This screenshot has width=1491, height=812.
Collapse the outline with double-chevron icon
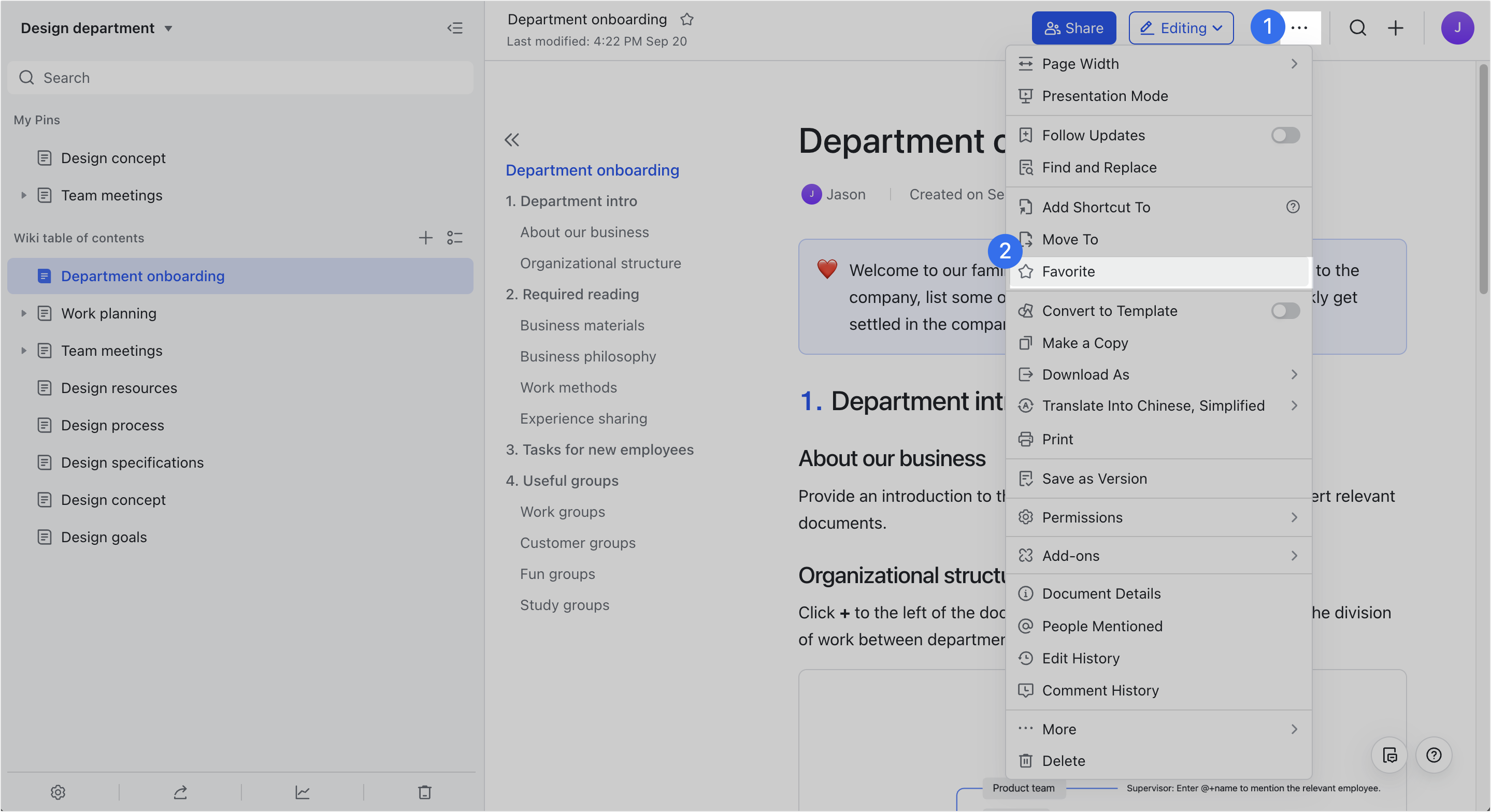512,139
